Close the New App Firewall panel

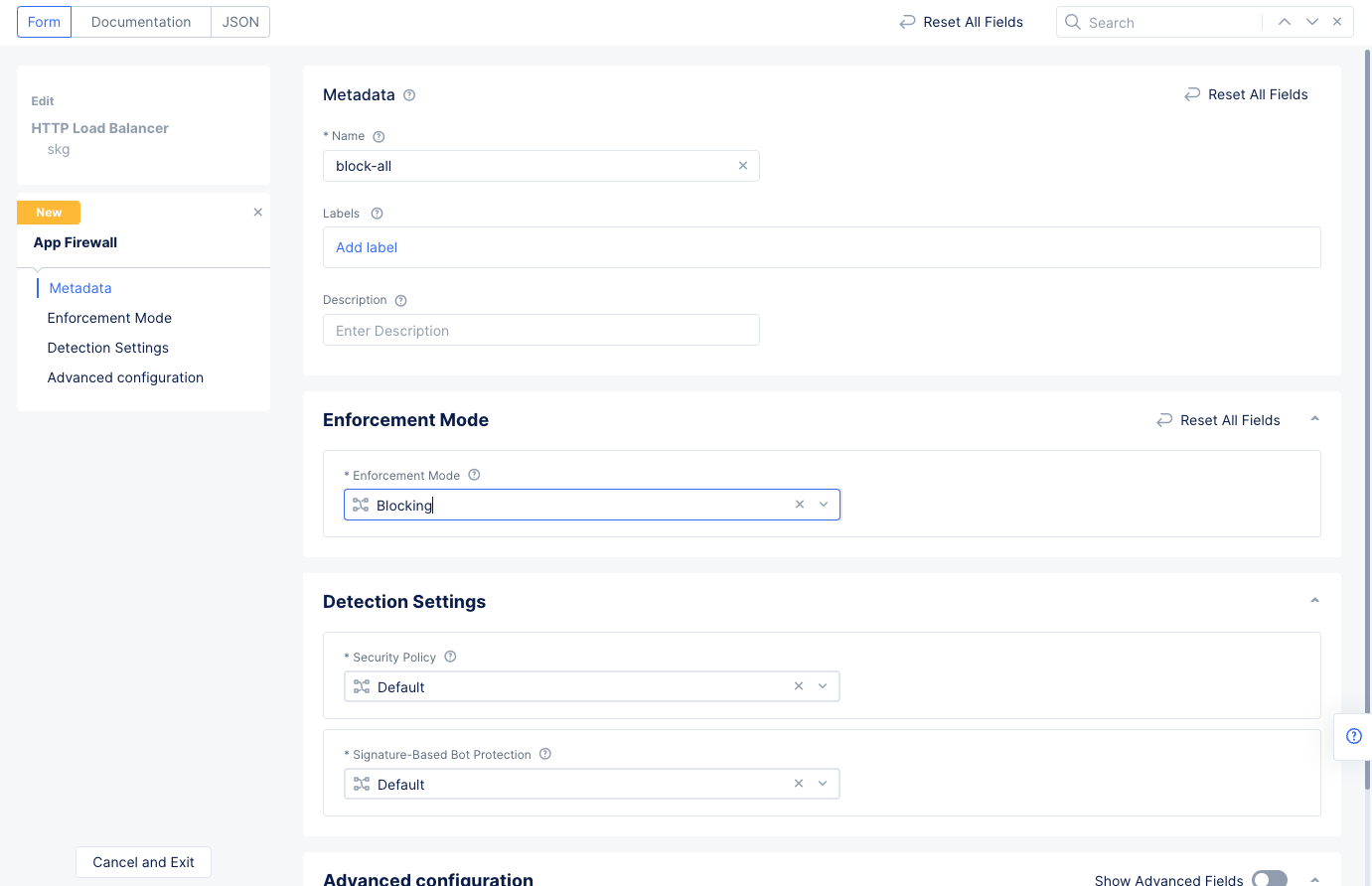coord(258,213)
